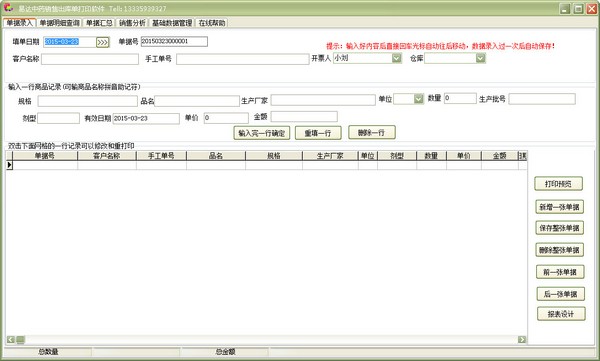
Task: Minimize the application window
Action: [x=565, y=9]
